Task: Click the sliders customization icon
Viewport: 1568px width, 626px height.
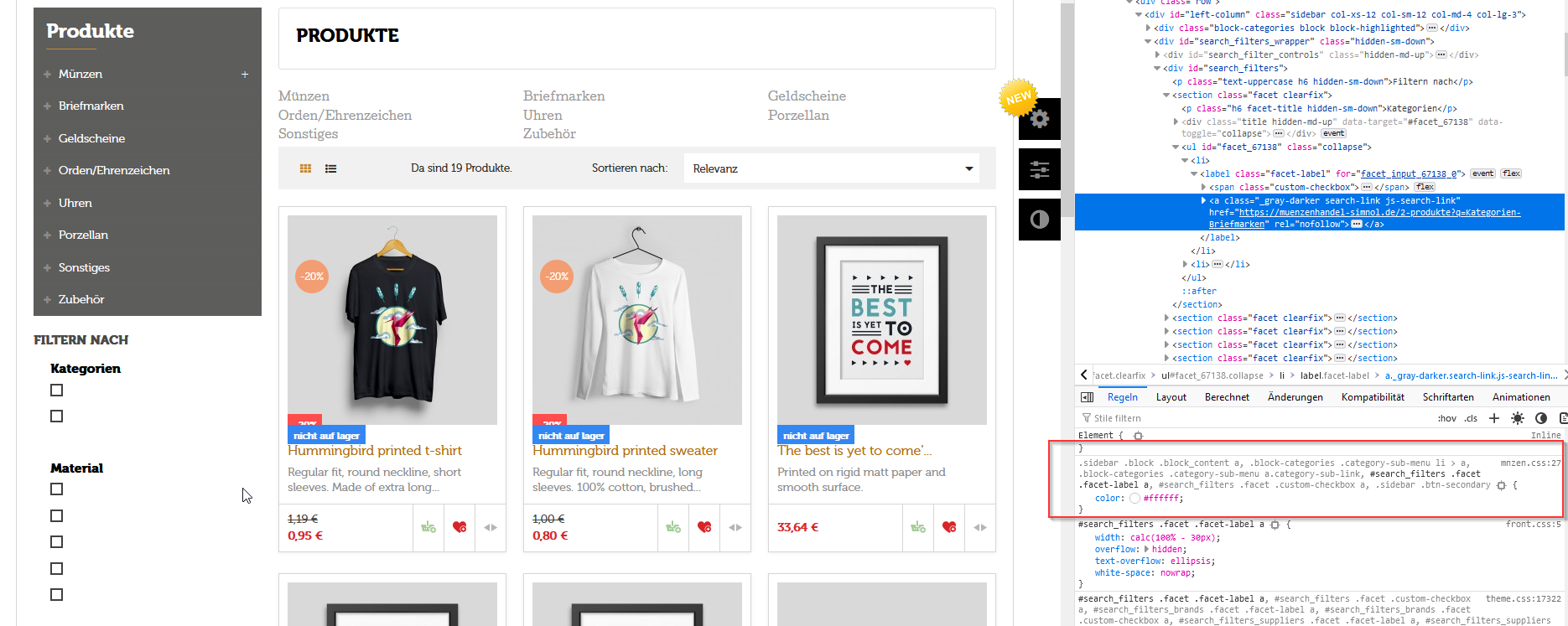Action: coord(1040,170)
